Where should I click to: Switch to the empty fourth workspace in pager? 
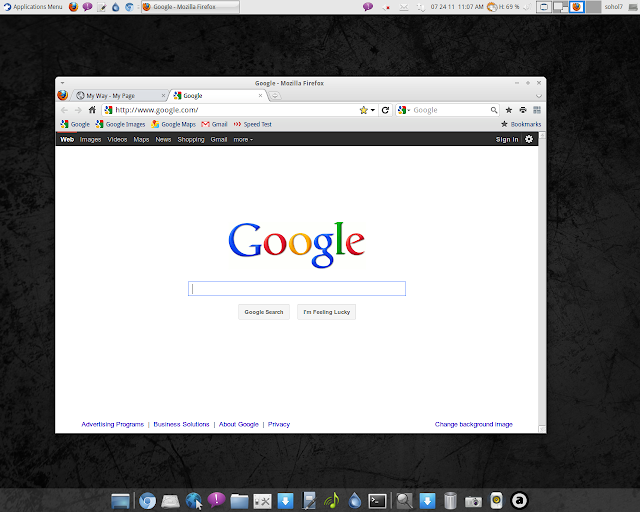click(x=593, y=7)
